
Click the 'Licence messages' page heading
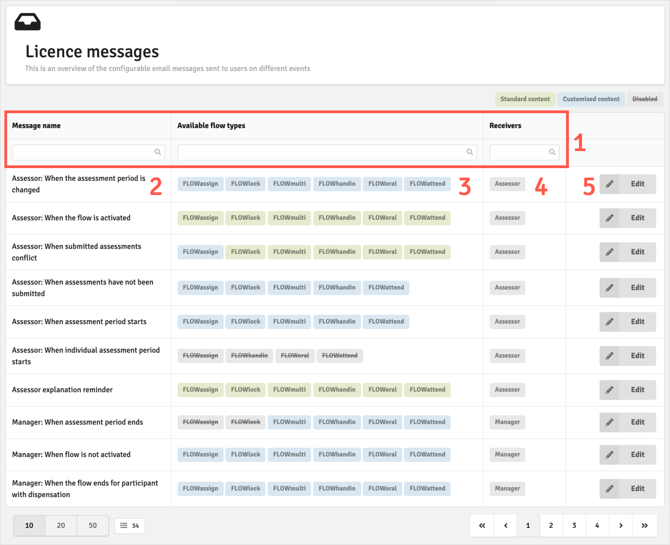92,52
